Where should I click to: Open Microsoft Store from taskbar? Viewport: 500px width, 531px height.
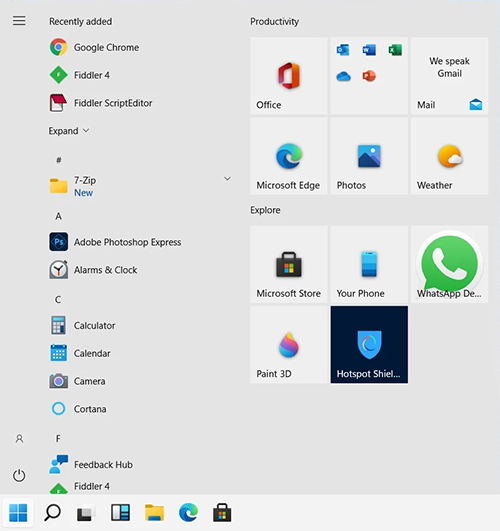(x=222, y=513)
